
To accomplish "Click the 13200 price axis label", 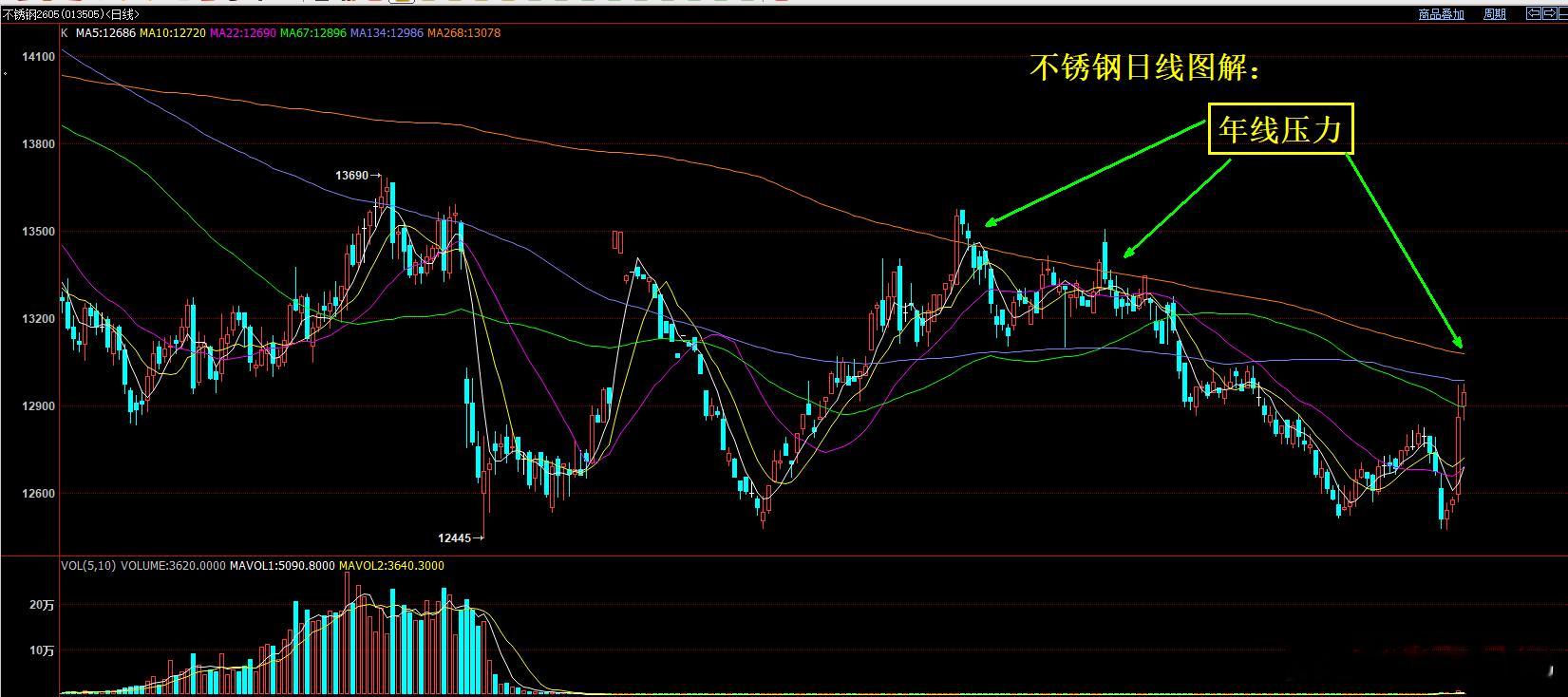I will pyautogui.click(x=38, y=319).
